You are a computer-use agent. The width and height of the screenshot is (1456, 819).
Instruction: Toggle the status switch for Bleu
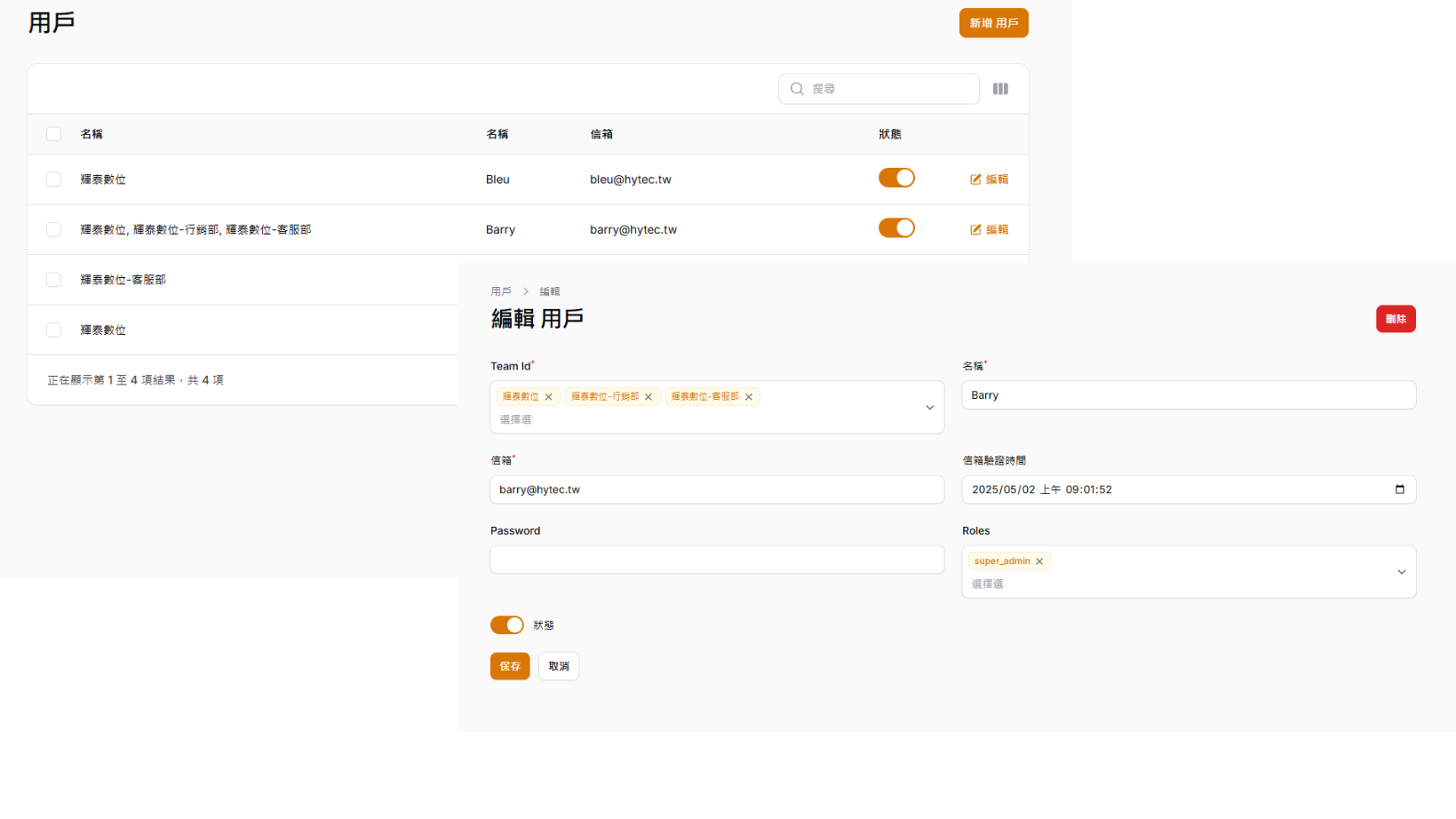coord(896,179)
